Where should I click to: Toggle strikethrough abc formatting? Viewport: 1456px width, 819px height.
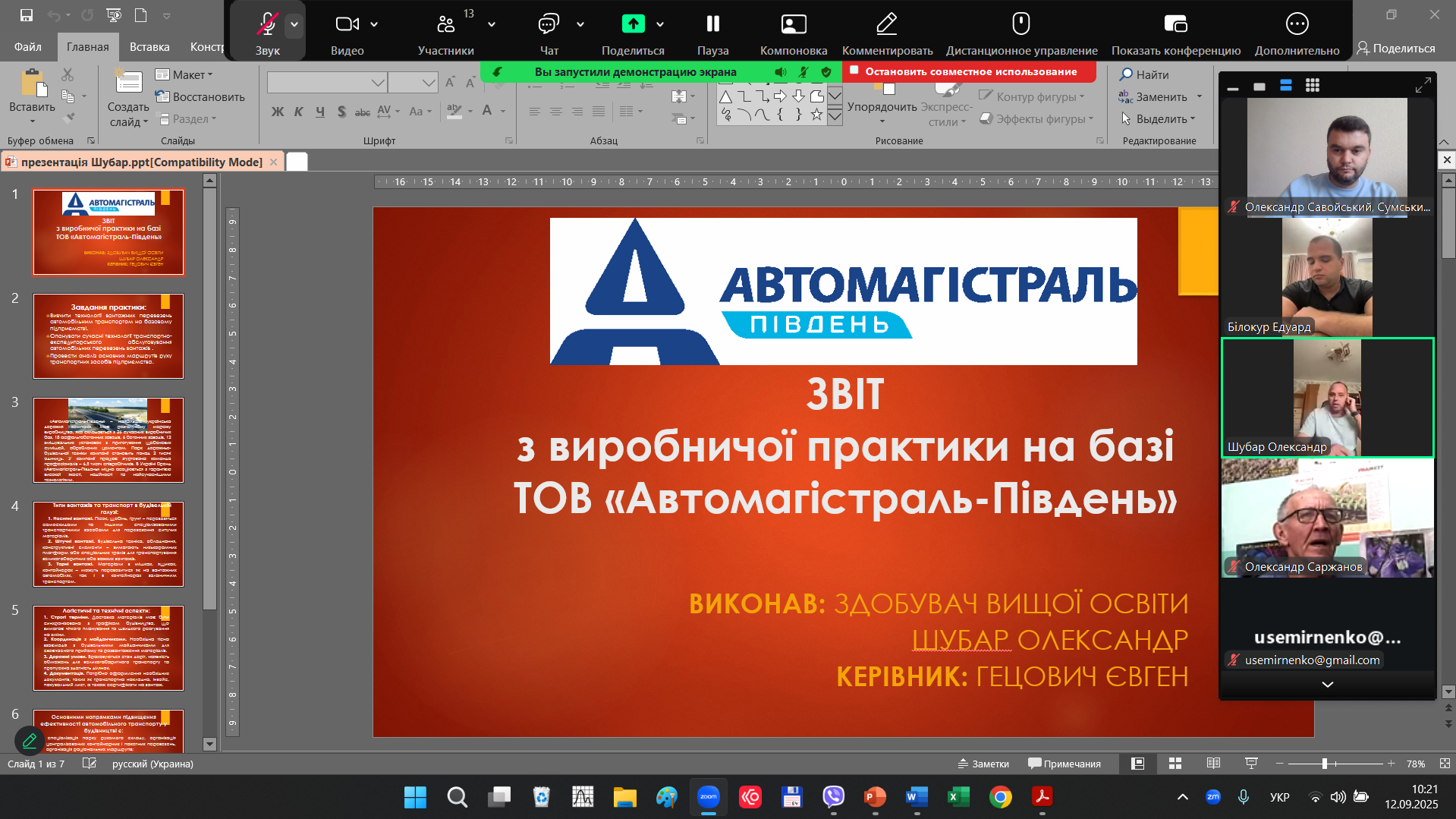363,112
